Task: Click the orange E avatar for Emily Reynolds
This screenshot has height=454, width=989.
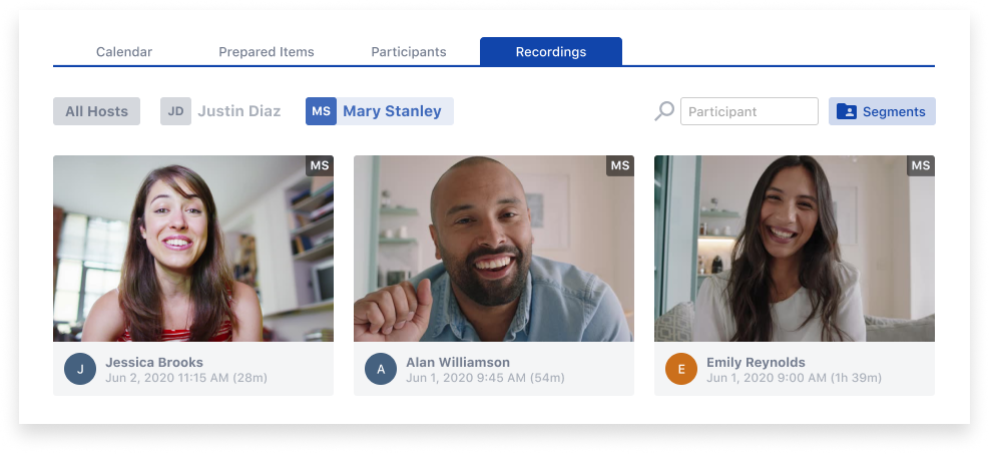Action: pyautogui.click(x=681, y=369)
